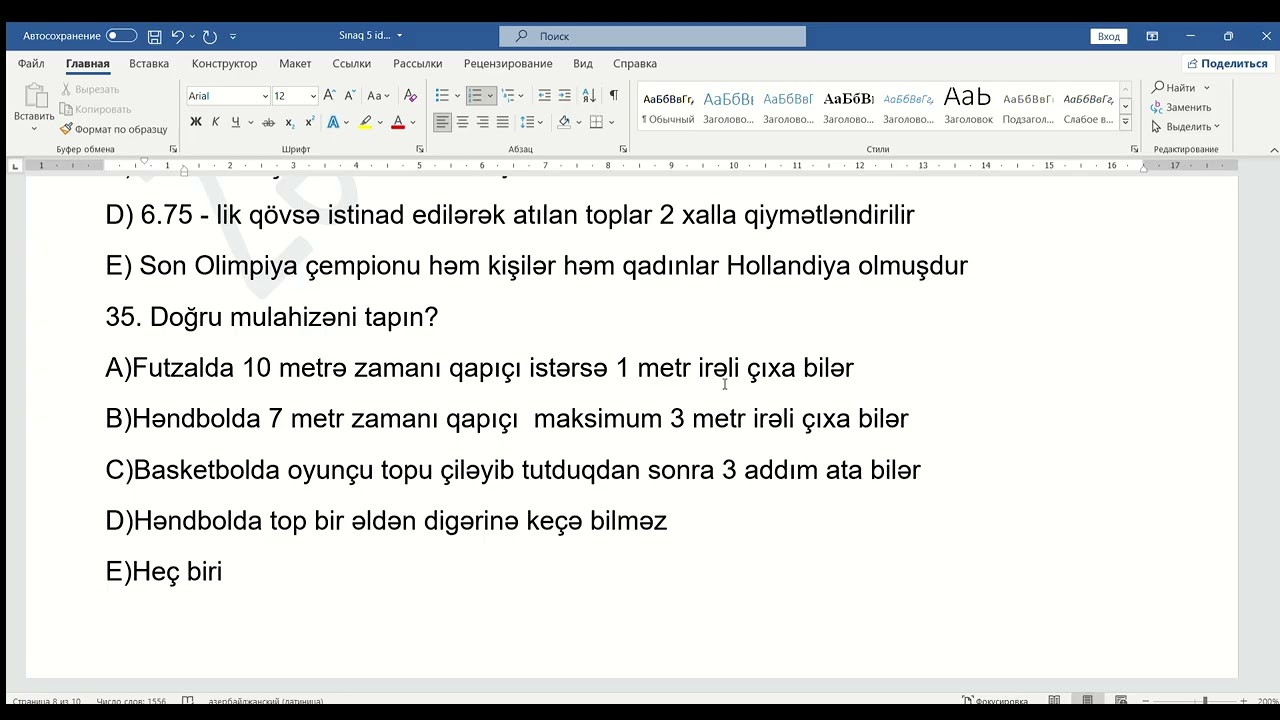Click the Save icon in the title bar
This screenshot has width=1280, height=720.
155,36
